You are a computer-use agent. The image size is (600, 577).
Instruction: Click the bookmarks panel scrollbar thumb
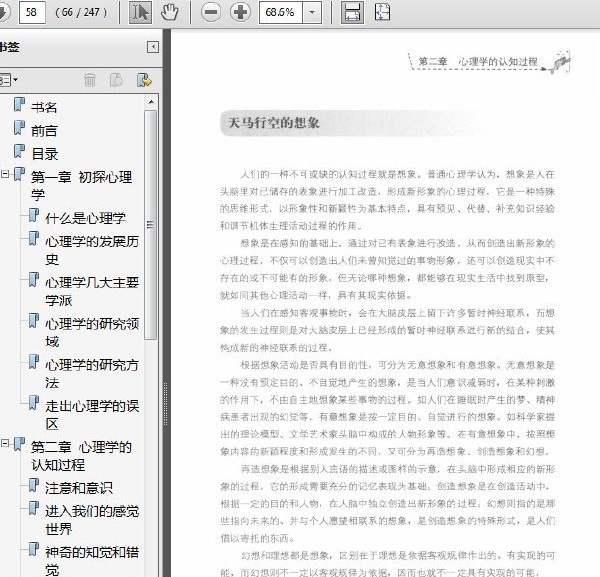151,225
